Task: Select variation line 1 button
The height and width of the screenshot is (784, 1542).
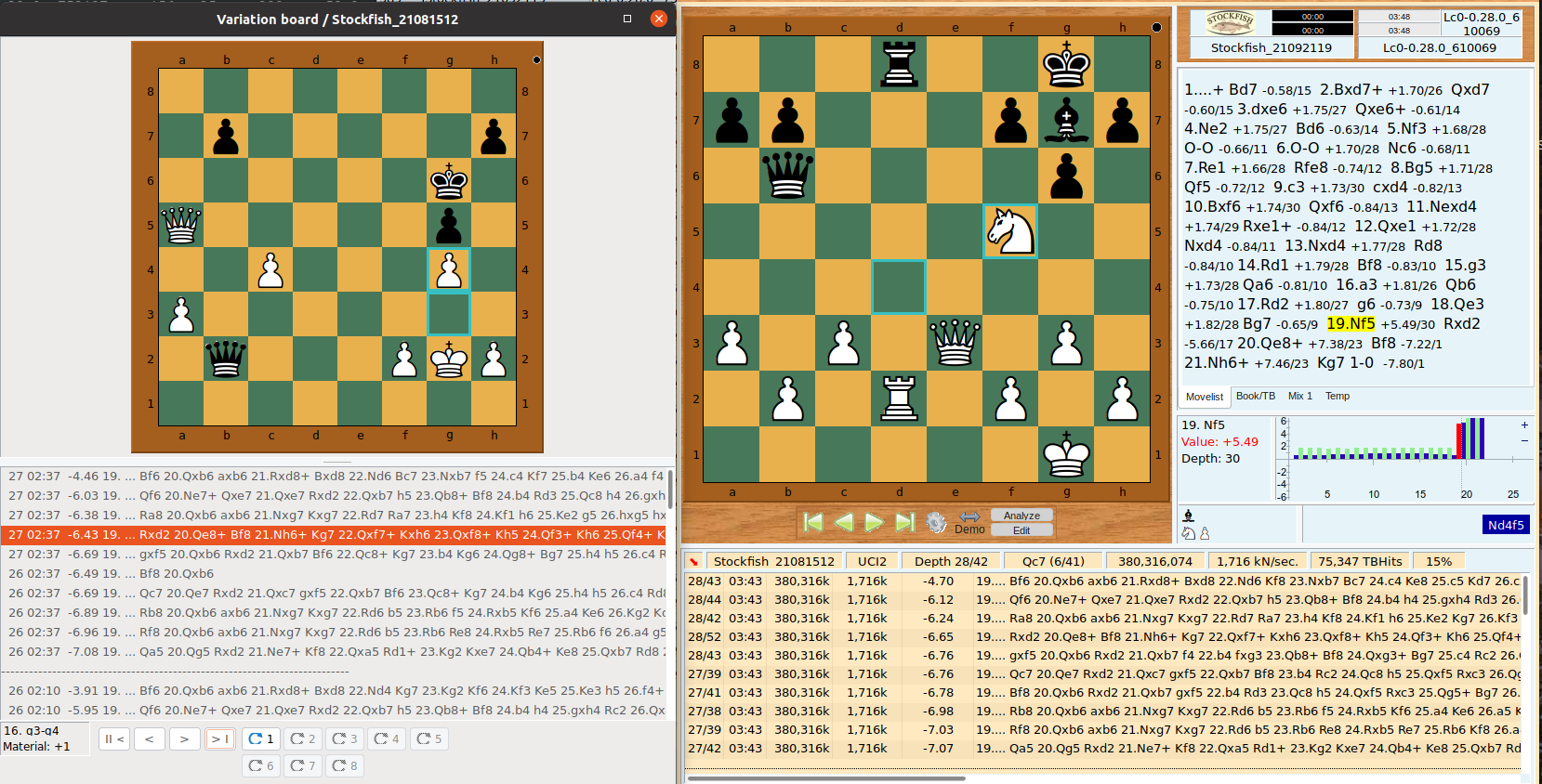Action: 261,739
